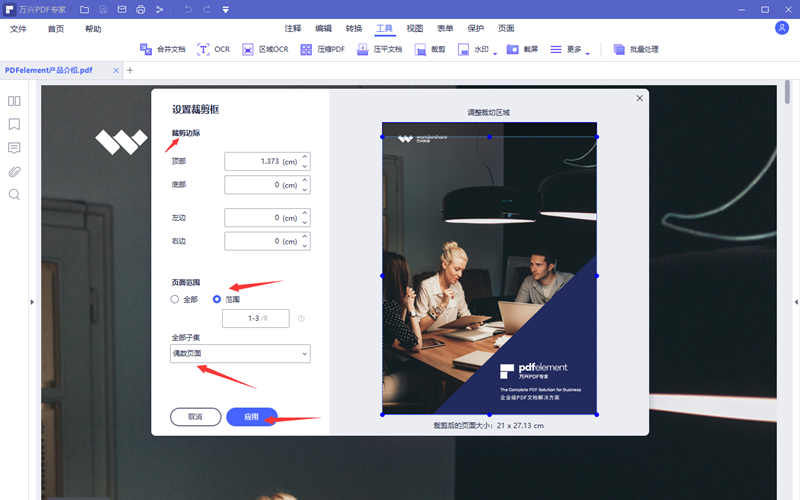The image size is (800, 500).
Task: Click the redo arrow icon
Action: point(207,9)
